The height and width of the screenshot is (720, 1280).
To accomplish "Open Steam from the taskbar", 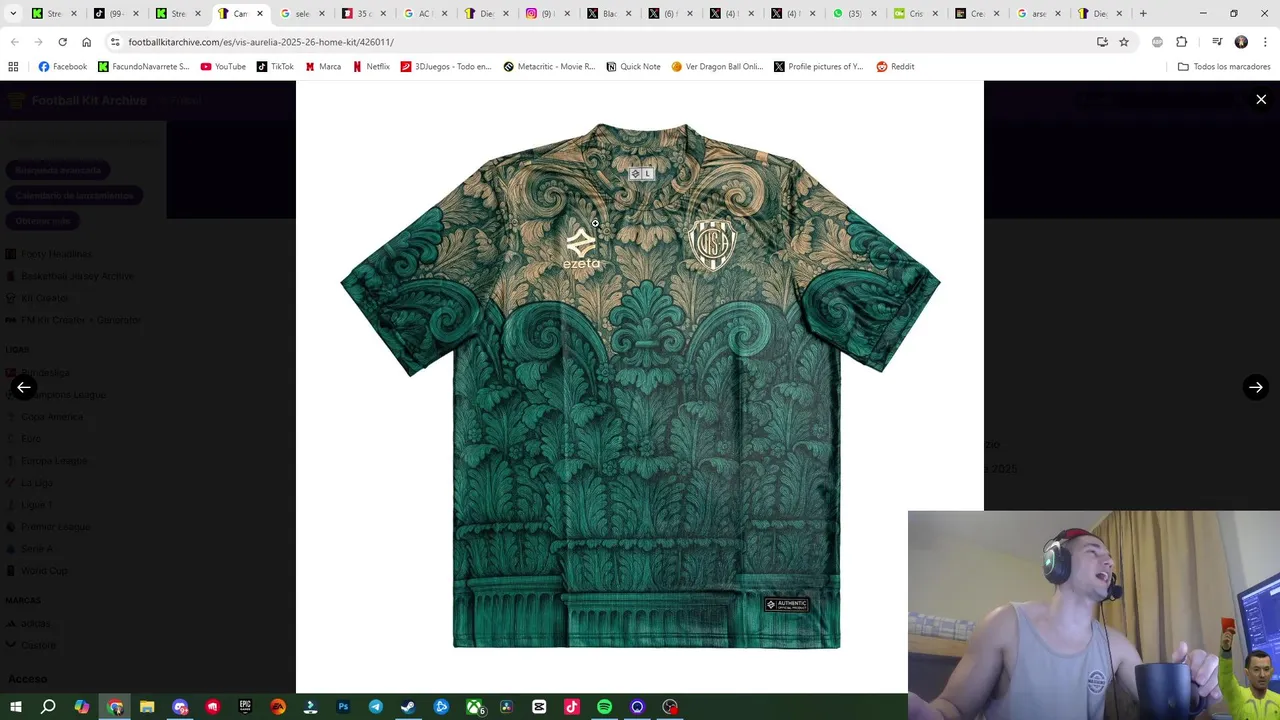I will 408,707.
